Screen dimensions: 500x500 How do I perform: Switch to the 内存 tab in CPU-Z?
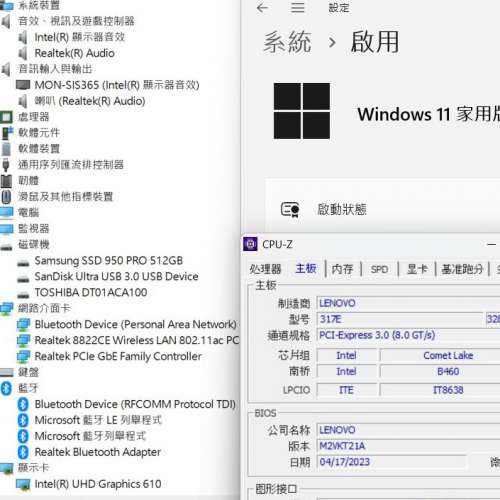(x=342, y=269)
